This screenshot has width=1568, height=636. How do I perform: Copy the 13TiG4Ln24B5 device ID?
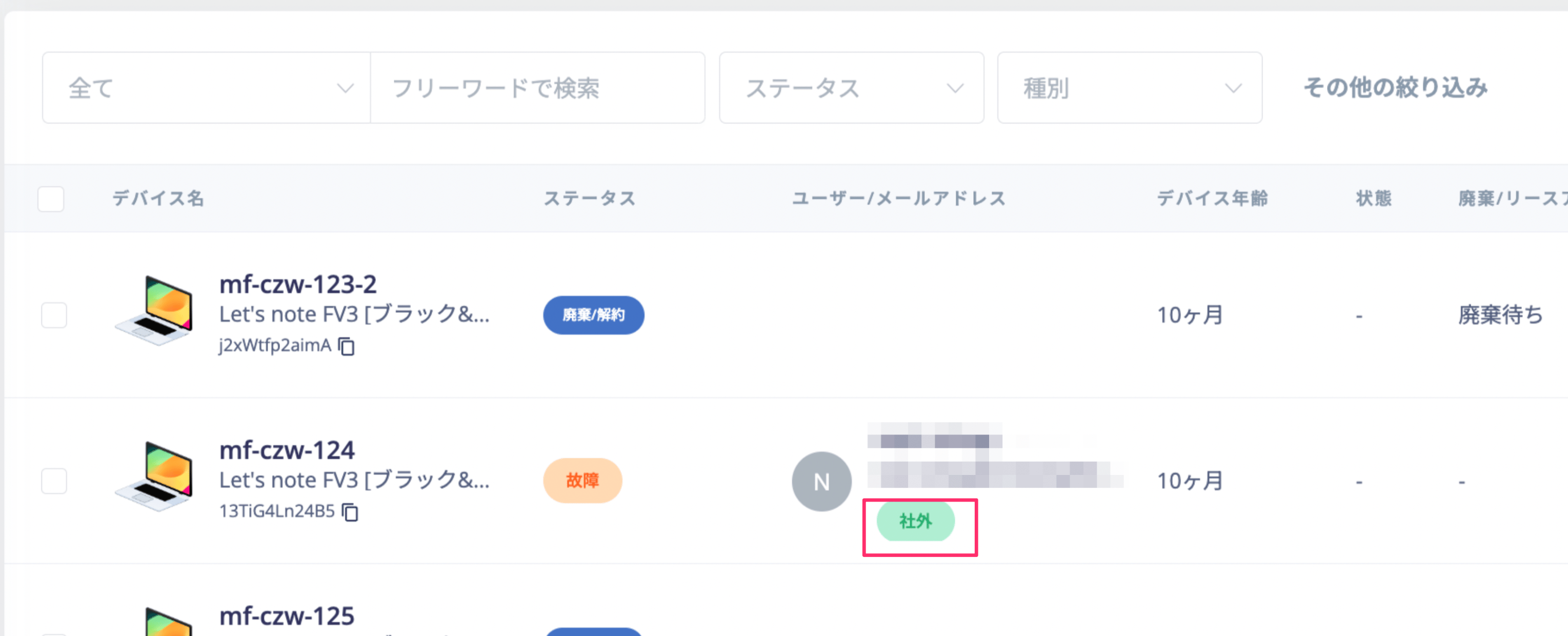[350, 512]
